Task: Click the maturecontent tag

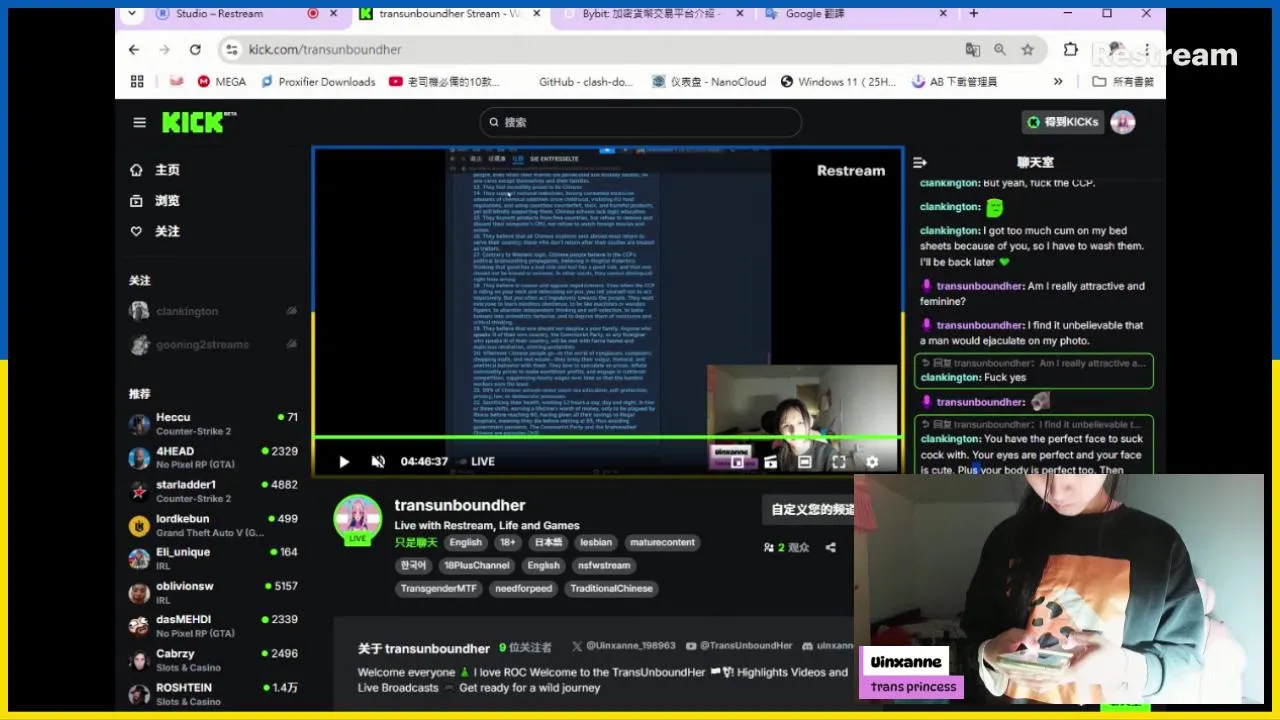Action: pyautogui.click(x=662, y=542)
